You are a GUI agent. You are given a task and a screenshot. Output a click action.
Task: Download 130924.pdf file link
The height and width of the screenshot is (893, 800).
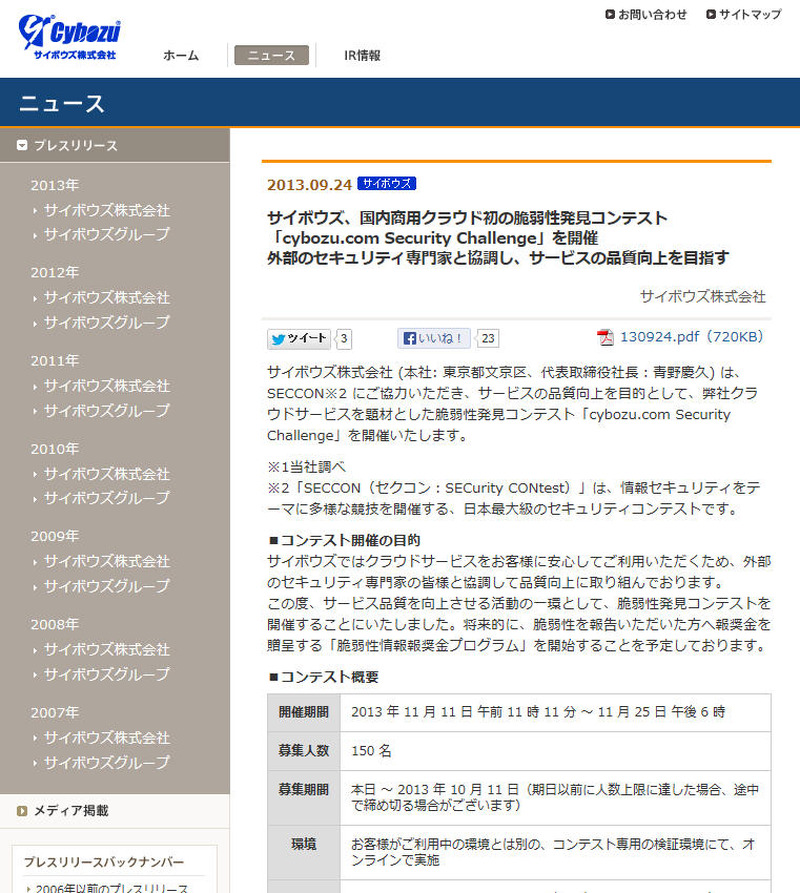point(691,337)
